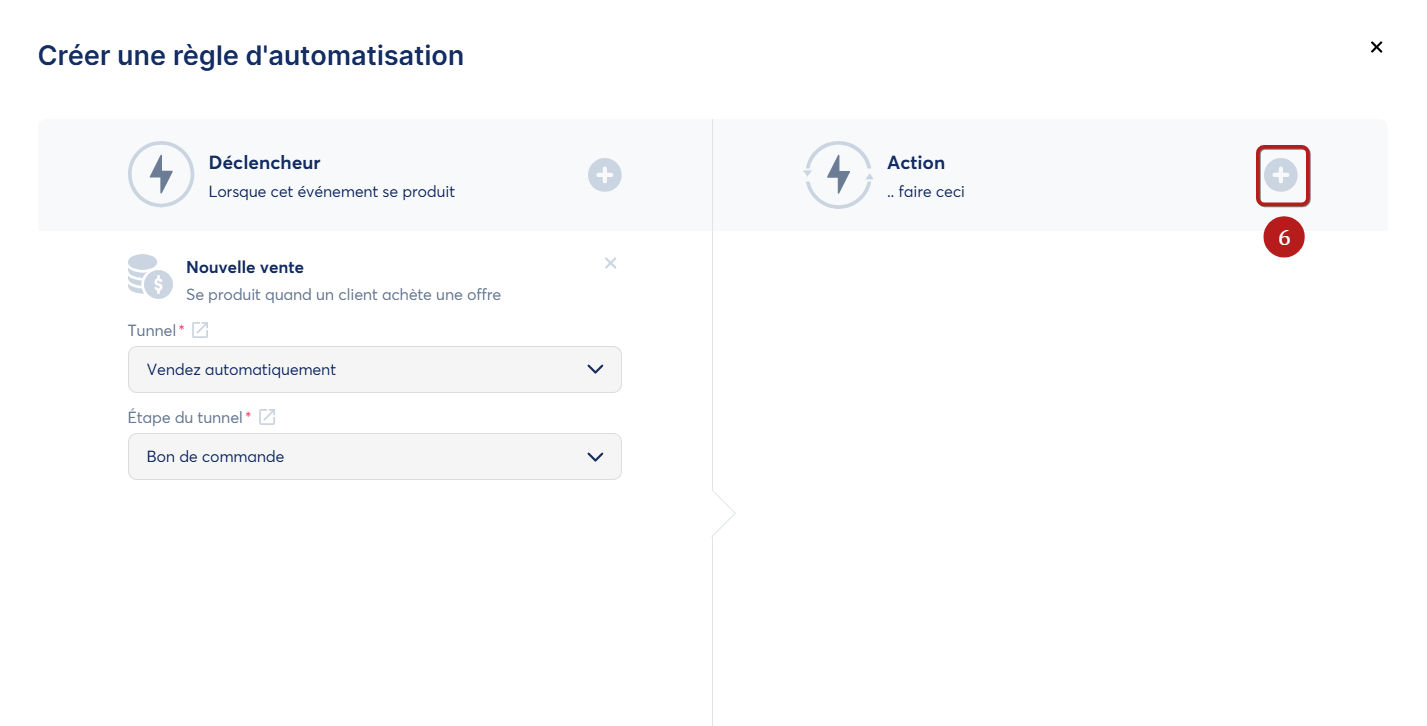Click the Action heading
The width and height of the screenshot is (1427, 726).
click(915, 162)
